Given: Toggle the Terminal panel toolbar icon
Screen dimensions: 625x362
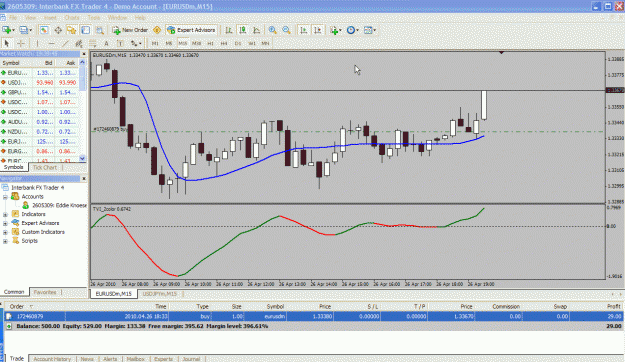Looking at the screenshot, I should 86,30.
